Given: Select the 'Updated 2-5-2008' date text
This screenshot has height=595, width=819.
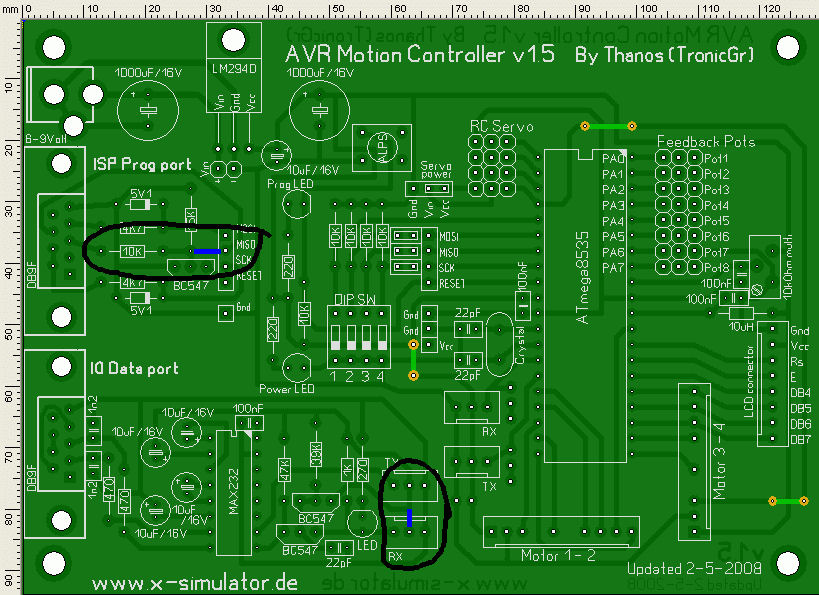Looking at the screenshot, I should pyautogui.click(x=694, y=568).
